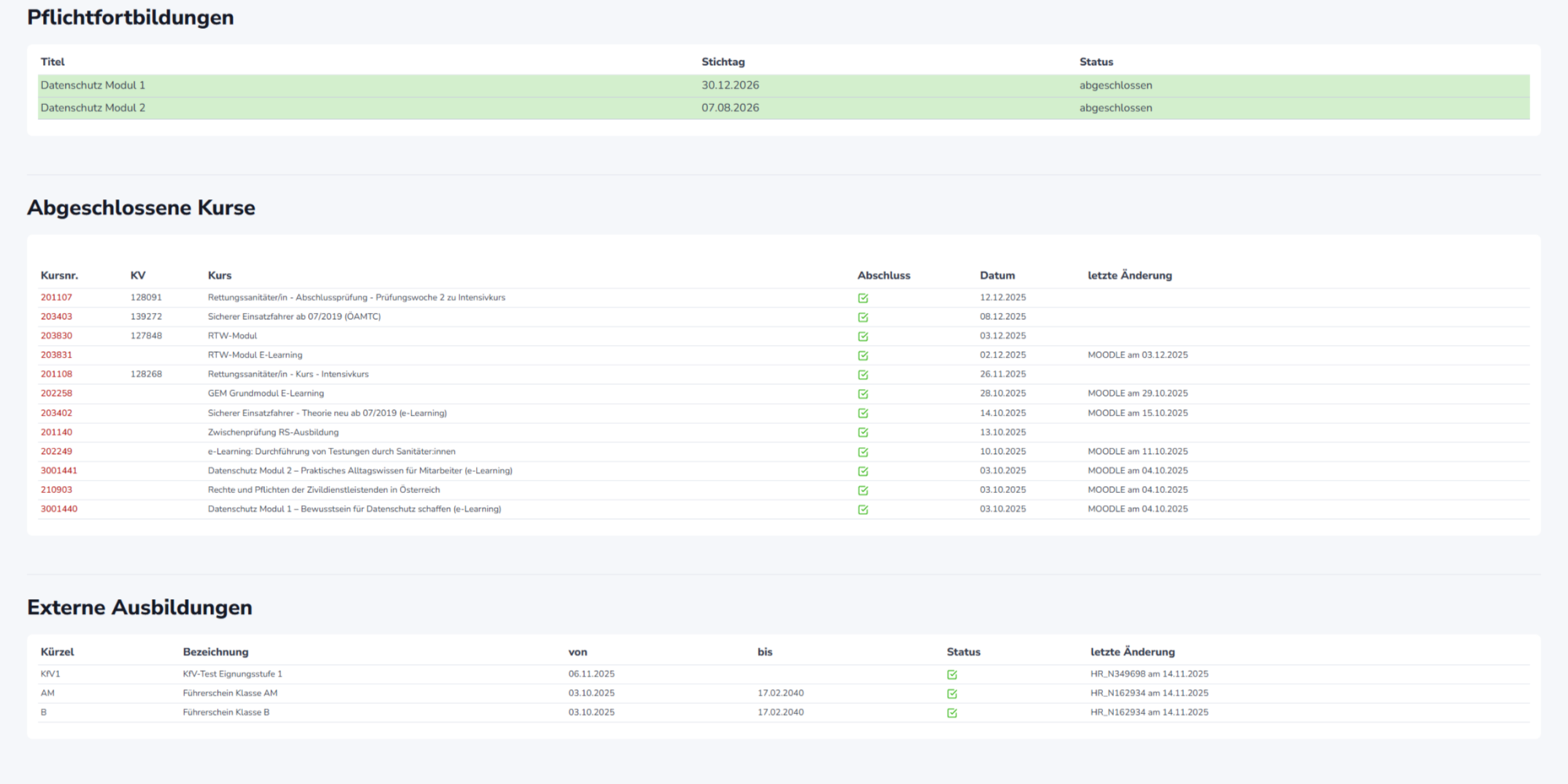The width and height of the screenshot is (1568, 784).
Task: Click status checkmark for KfV-Test Eignungsstufe 1
Action: [952, 674]
